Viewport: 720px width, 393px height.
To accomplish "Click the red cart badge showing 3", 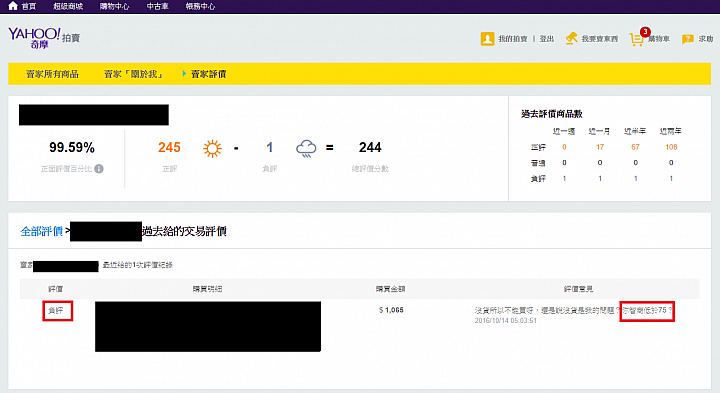I will pyautogui.click(x=645, y=32).
